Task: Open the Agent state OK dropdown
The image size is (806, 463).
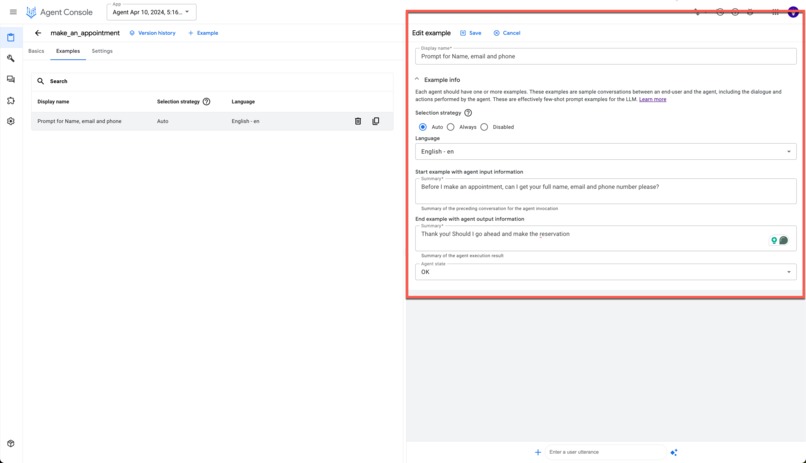Action: (606, 272)
